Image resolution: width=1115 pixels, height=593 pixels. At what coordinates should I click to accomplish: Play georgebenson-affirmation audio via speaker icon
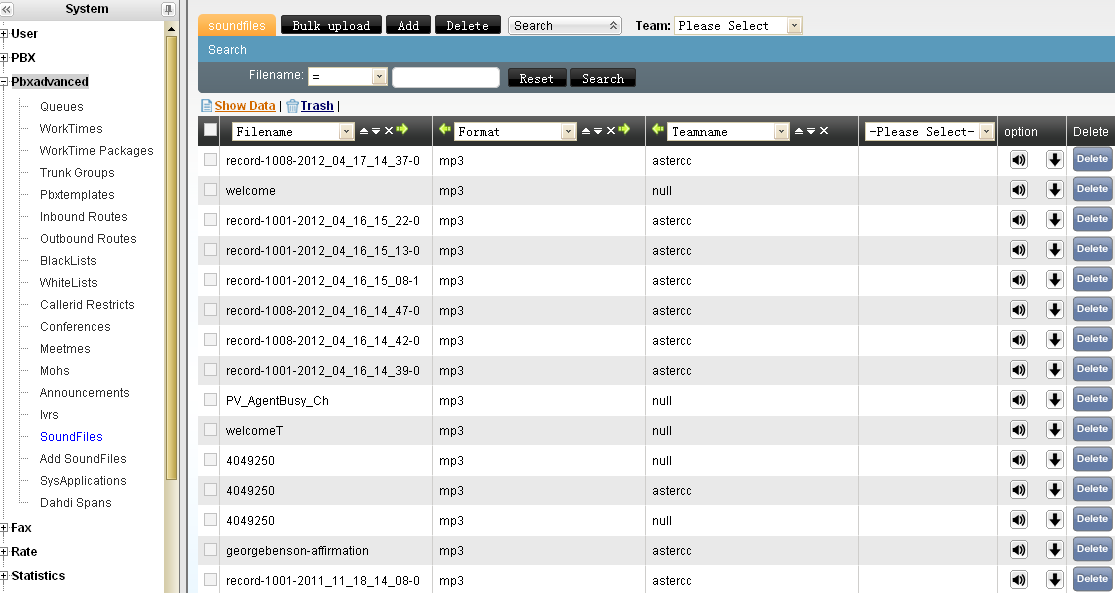tap(1018, 550)
